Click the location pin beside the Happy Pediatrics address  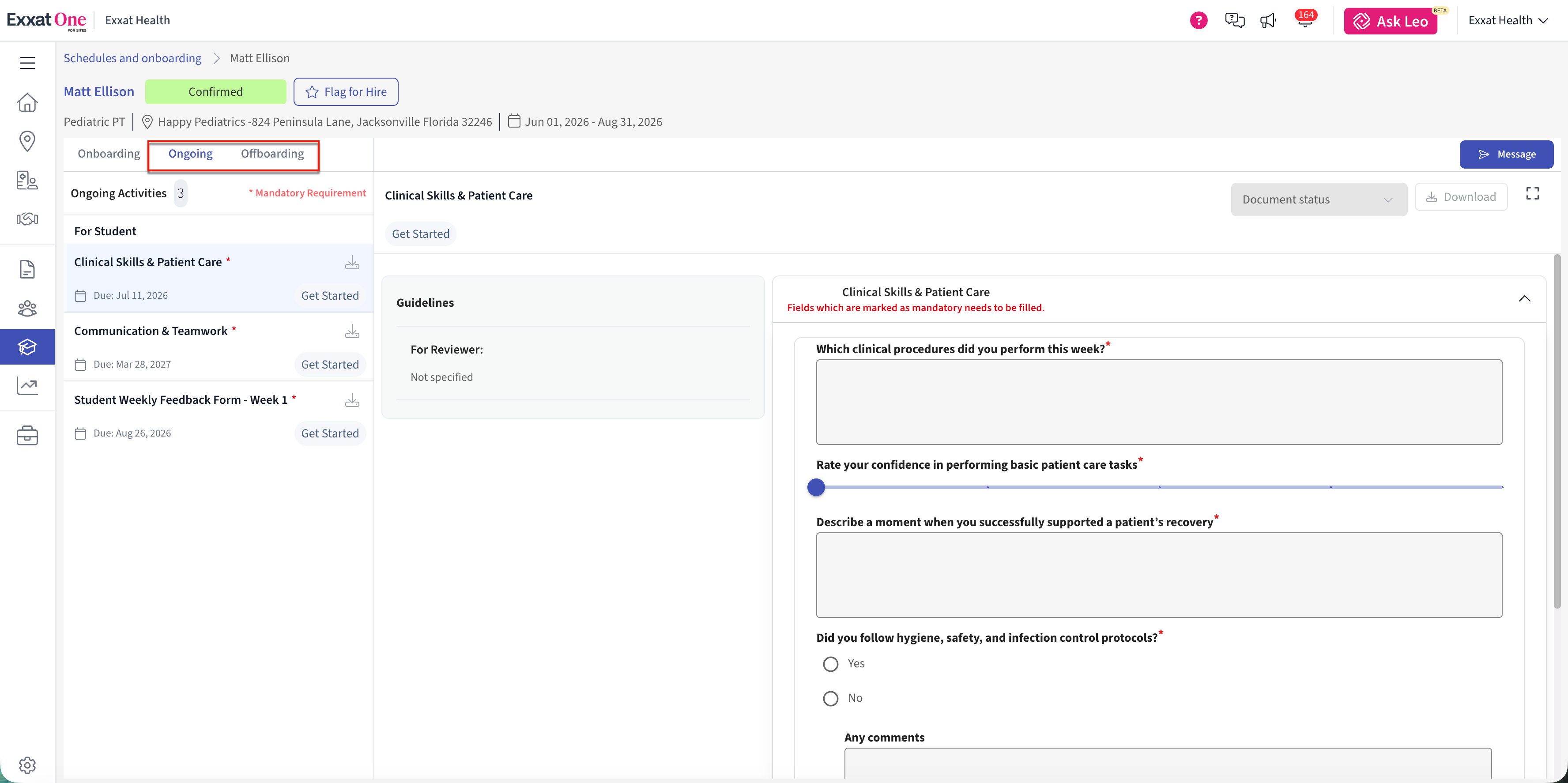pos(147,122)
